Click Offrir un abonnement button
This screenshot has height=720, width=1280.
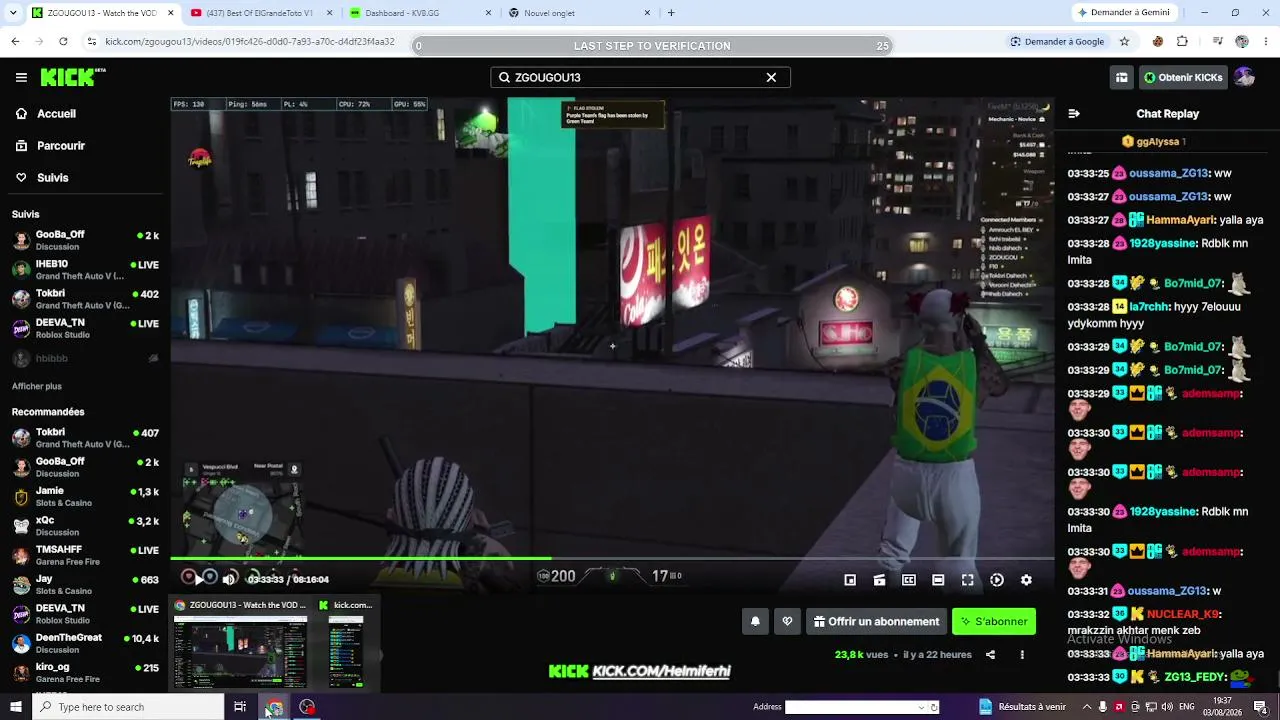tap(876, 621)
